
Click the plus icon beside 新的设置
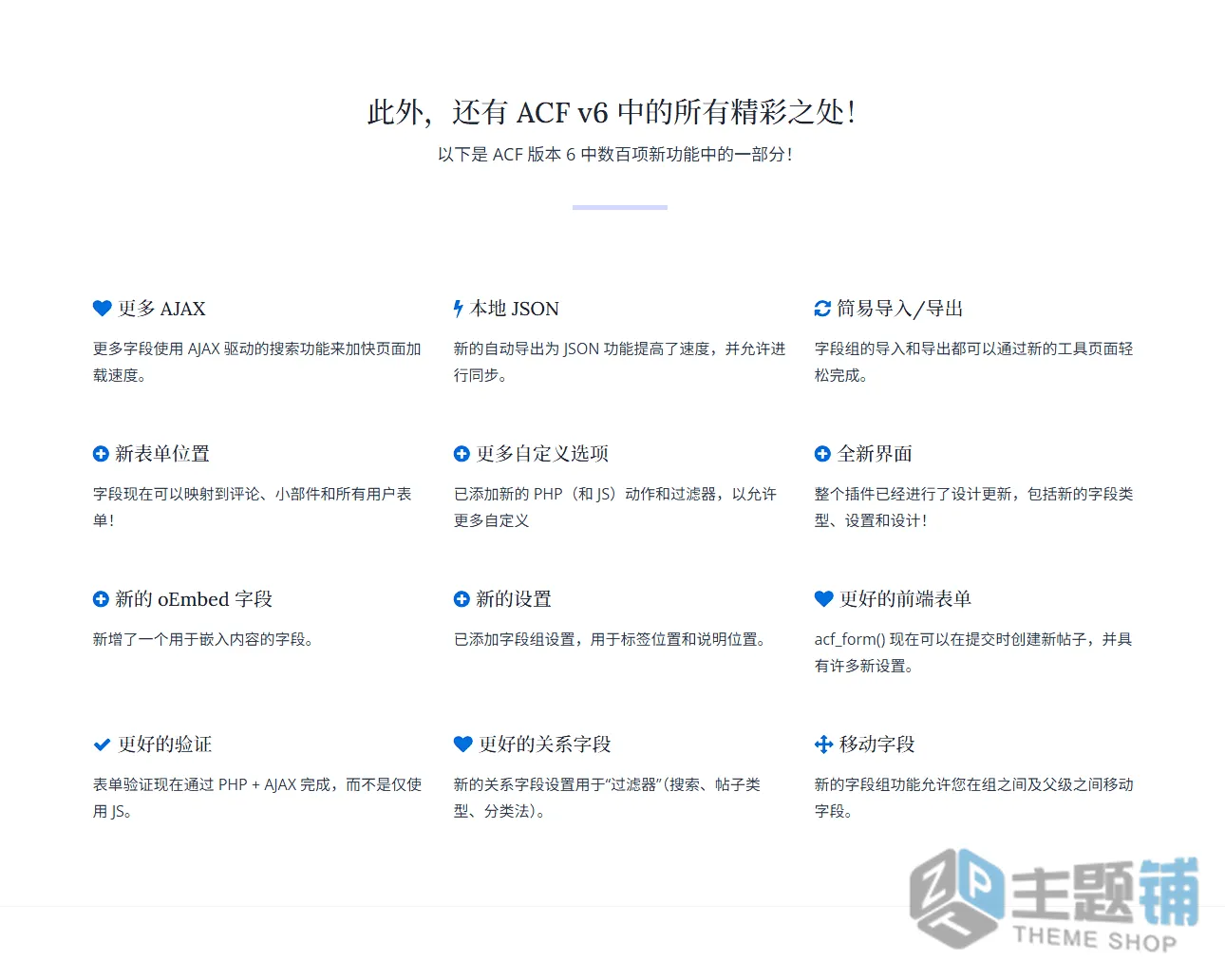coord(462,599)
